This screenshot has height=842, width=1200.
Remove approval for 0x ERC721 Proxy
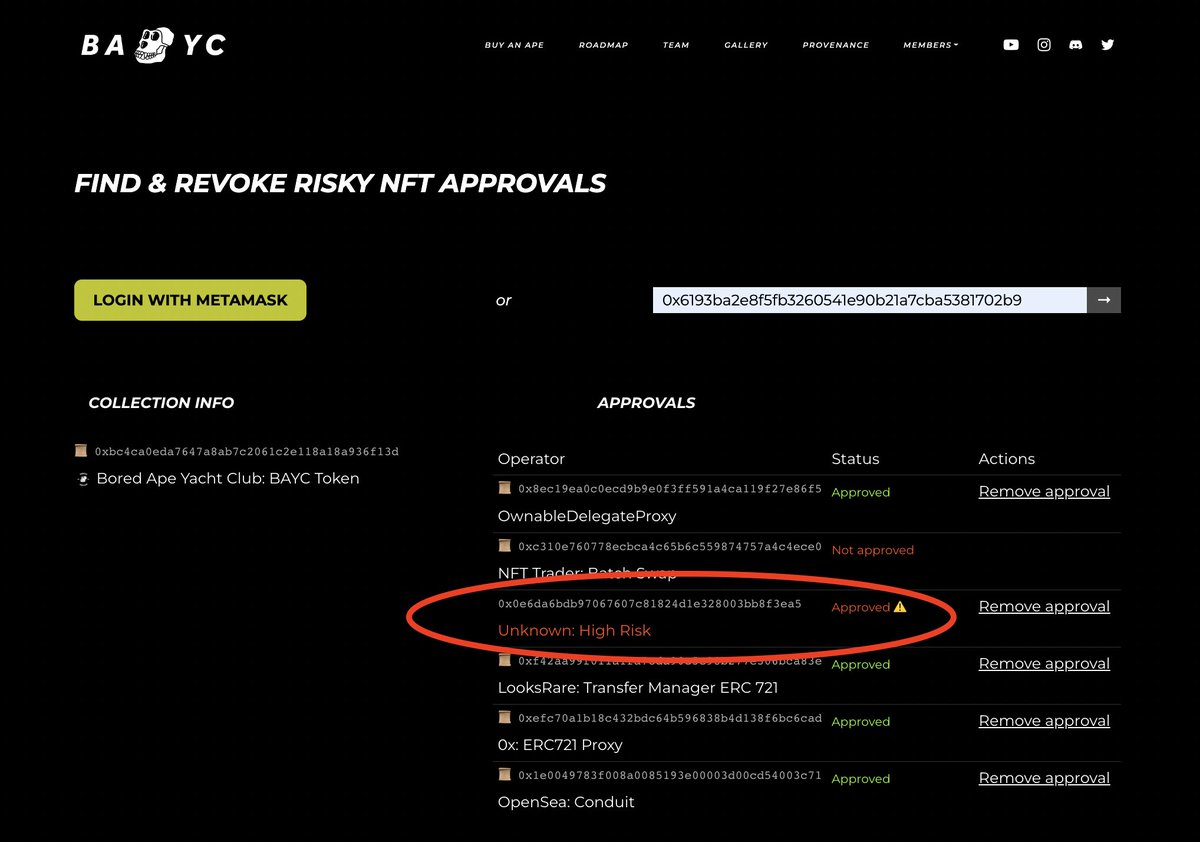1044,720
